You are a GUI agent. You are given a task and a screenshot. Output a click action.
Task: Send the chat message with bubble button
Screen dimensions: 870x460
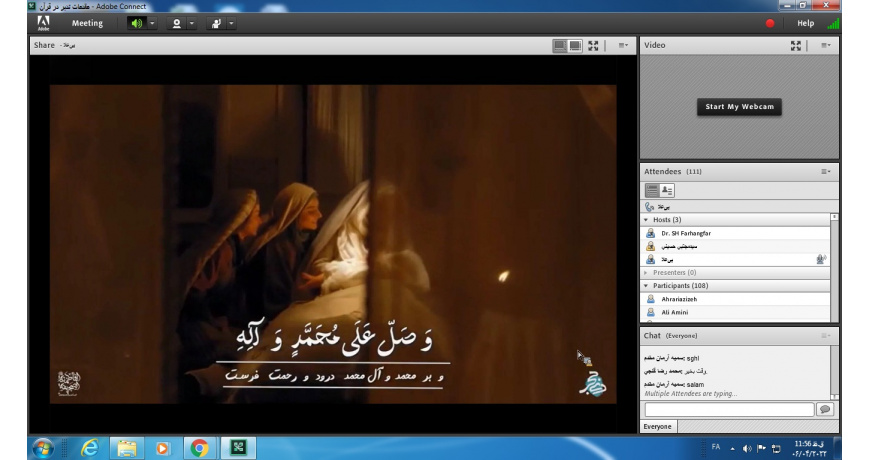pyautogui.click(x=825, y=410)
